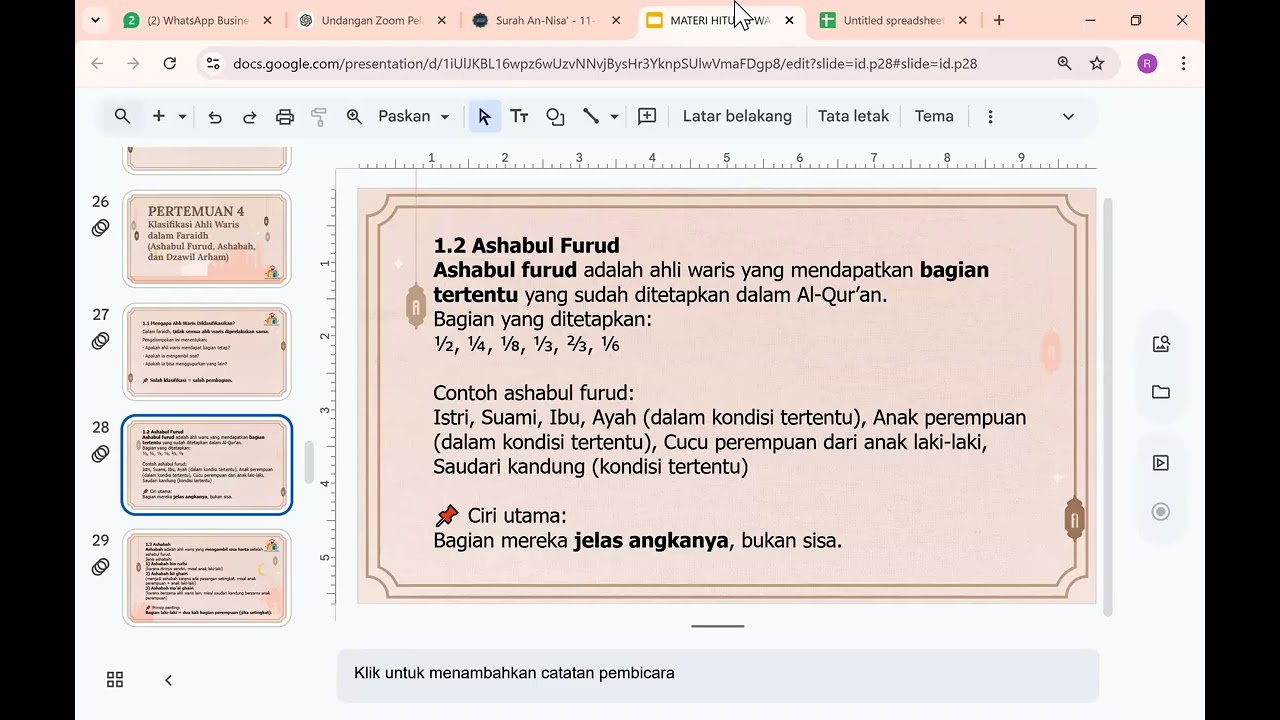Add a comment with comment icon

pos(647,117)
